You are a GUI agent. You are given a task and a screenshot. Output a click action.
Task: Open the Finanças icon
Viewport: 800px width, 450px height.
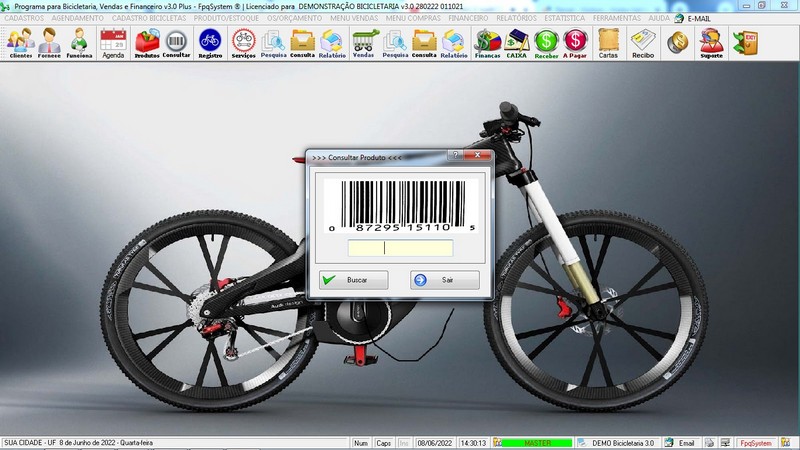487,43
